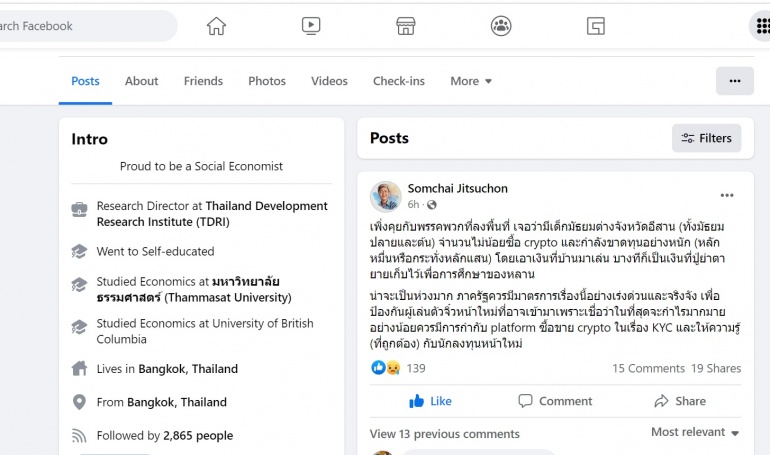This screenshot has width=770, height=455.
Task: Open the apps menu grid icon
Action: [761, 26]
